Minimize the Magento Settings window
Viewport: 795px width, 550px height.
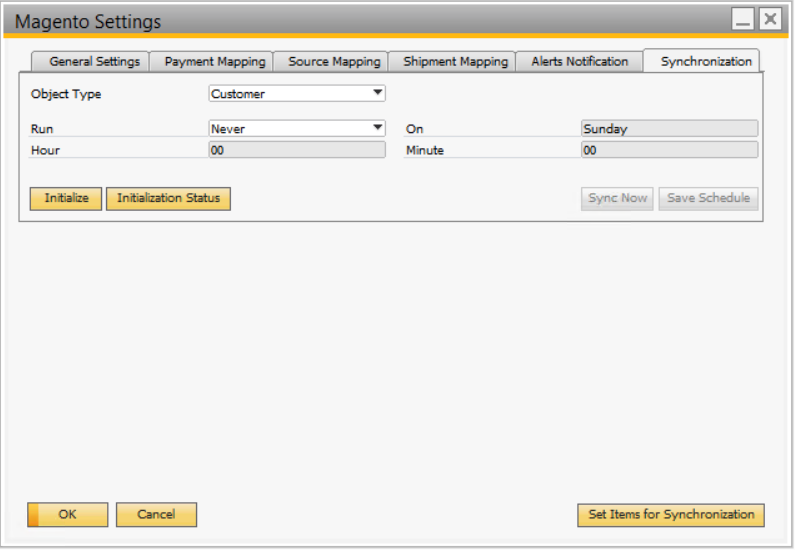[743, 20]
